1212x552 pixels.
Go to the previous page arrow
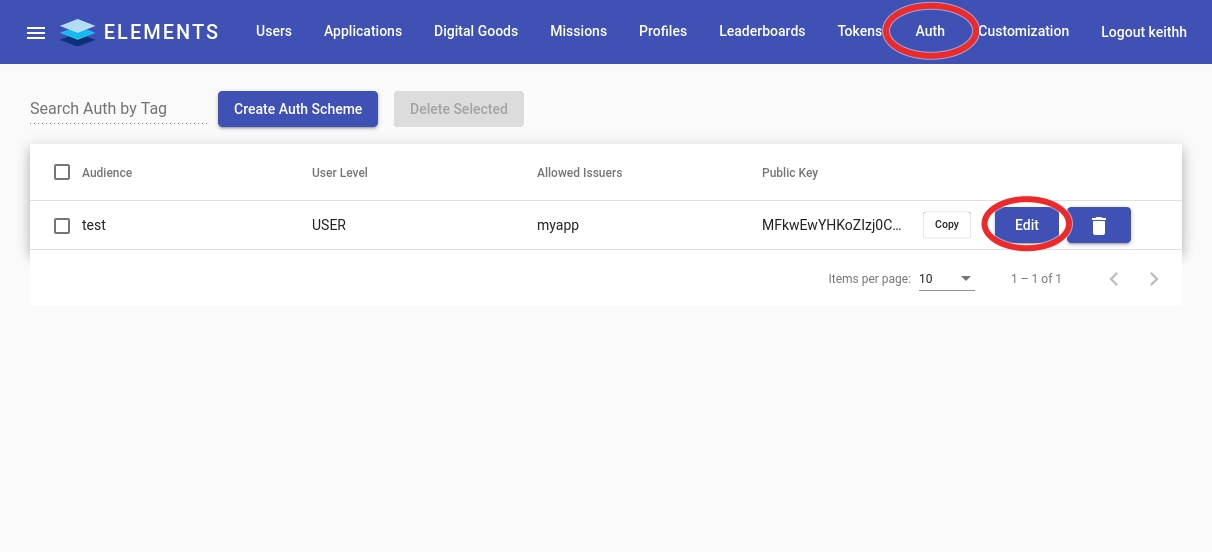(1114, 279)
